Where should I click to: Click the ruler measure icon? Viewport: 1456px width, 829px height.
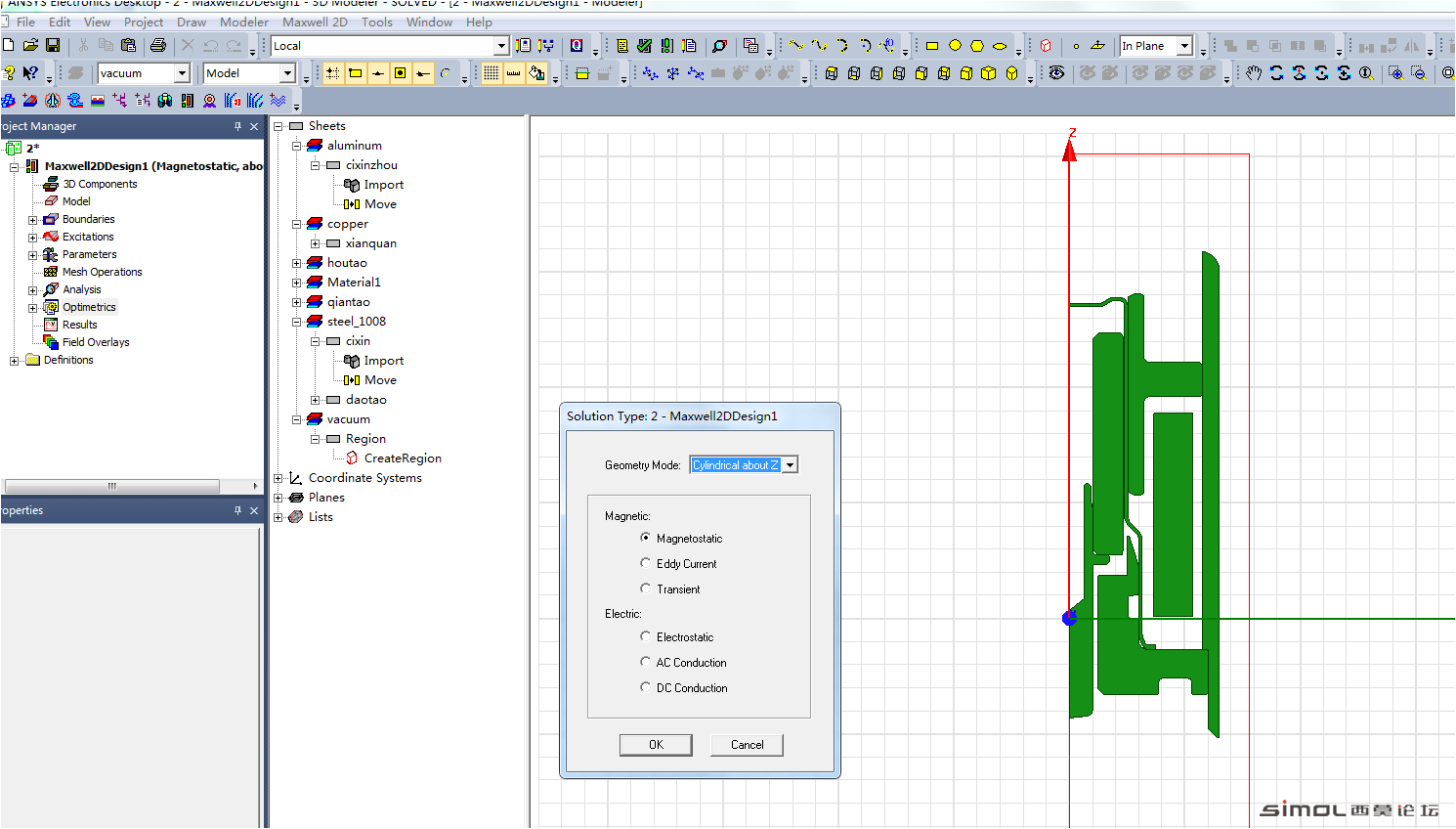(x=513, y=72)
